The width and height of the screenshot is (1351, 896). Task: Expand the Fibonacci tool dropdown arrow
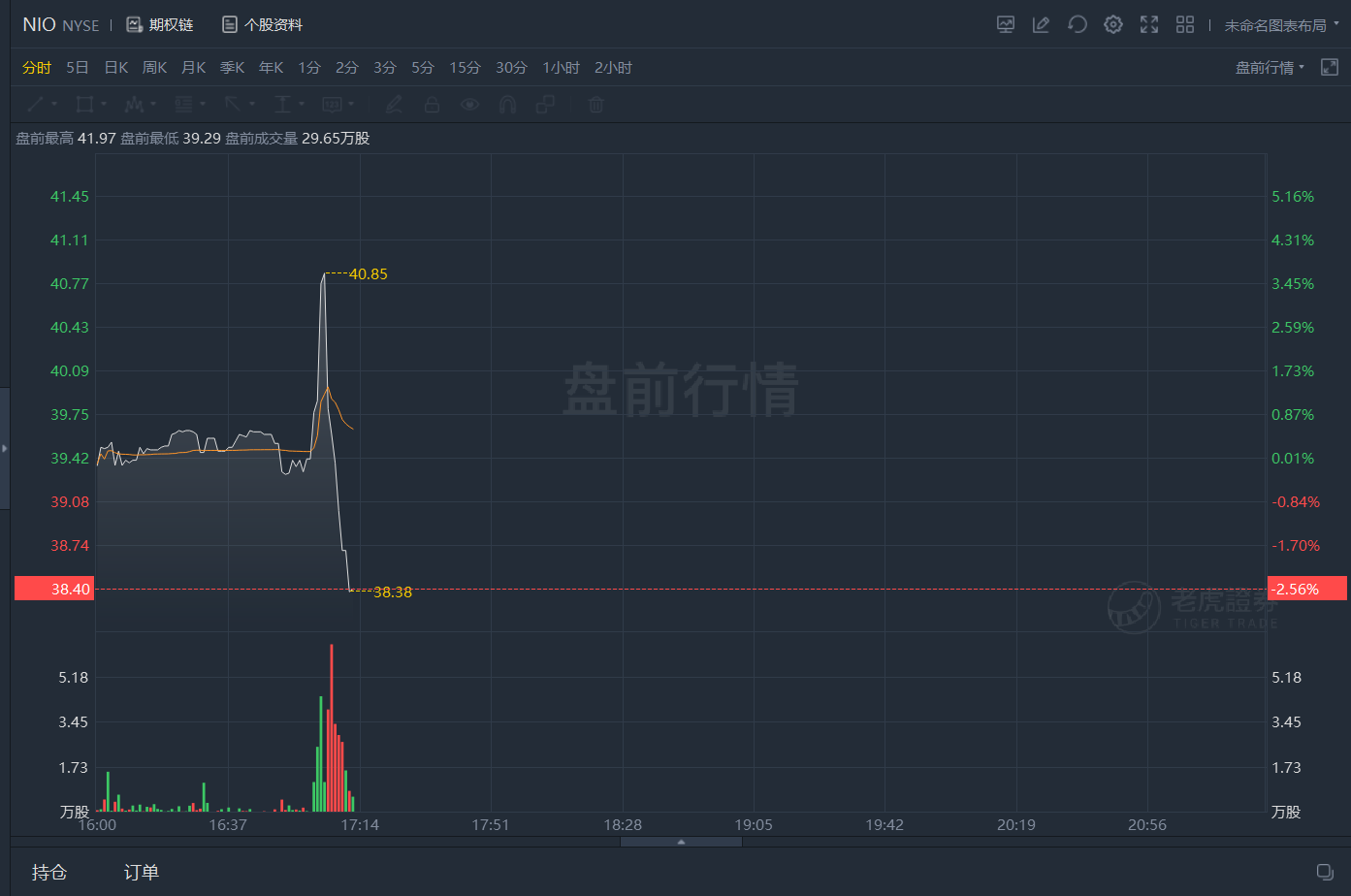(203, 104)
